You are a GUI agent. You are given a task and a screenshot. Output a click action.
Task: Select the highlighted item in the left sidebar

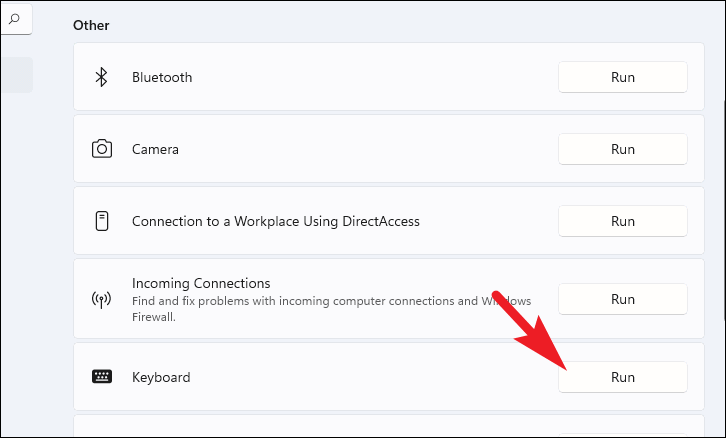click(16, 75)
